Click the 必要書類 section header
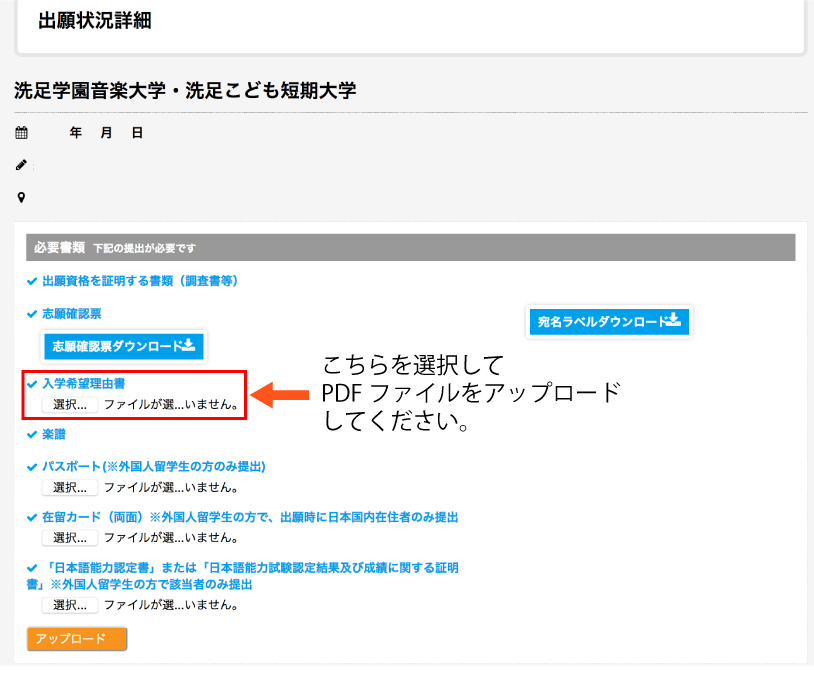This screenshot has width=814, height=675. tap(410, 248)
